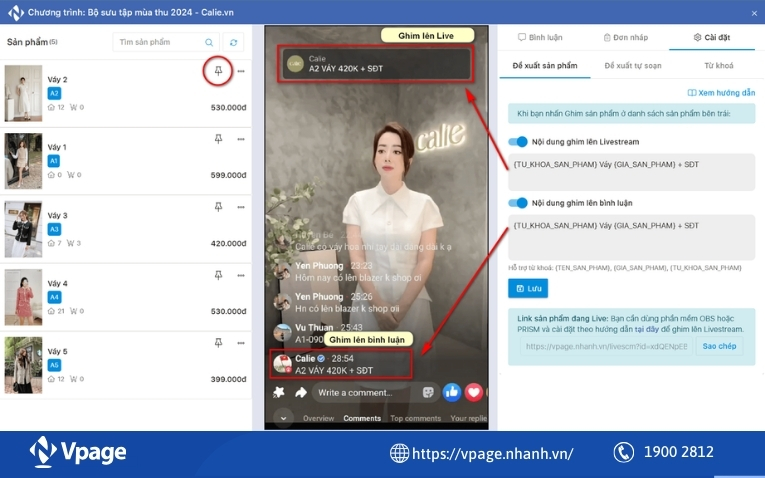Open the Váy 3 product thumbnail
The width and height of the screenshot is (765, 478).
[x=23, y=229]
